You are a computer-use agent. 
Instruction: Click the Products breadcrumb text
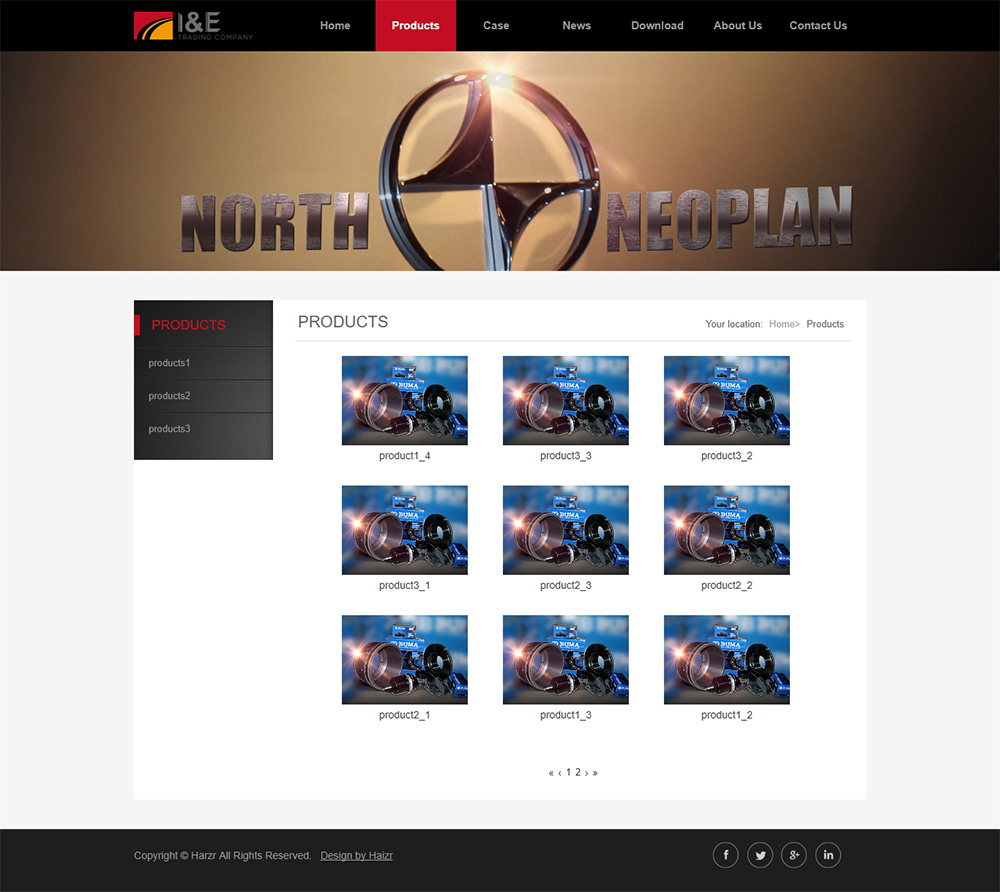(825, 324)
